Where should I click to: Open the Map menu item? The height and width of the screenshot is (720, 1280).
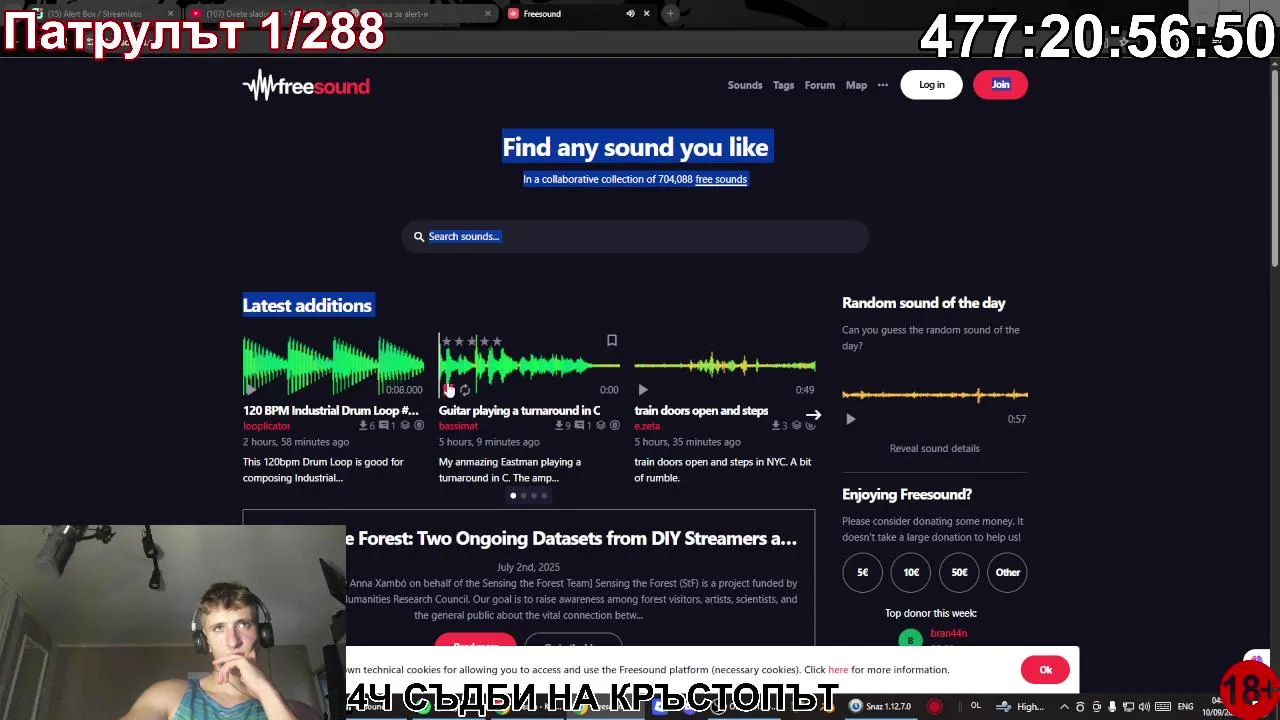click(856, 85)
